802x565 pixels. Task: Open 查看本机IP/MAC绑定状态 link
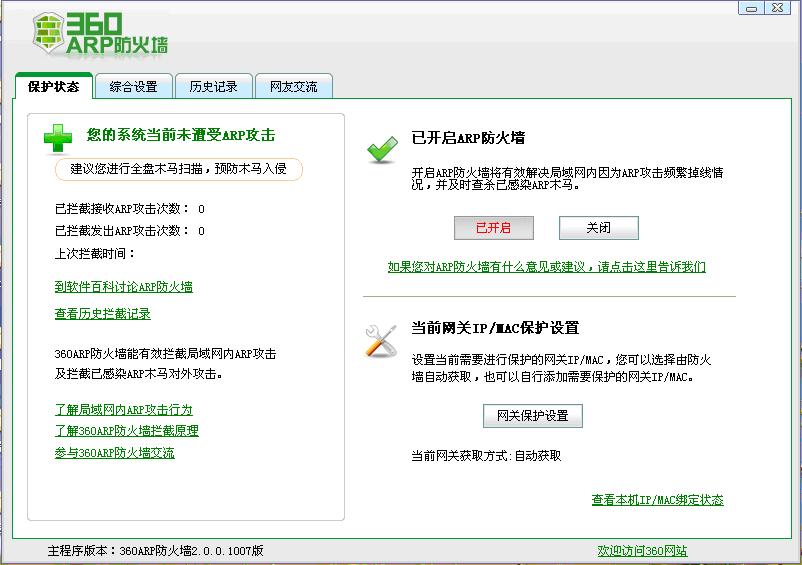(x=657, y=500)
